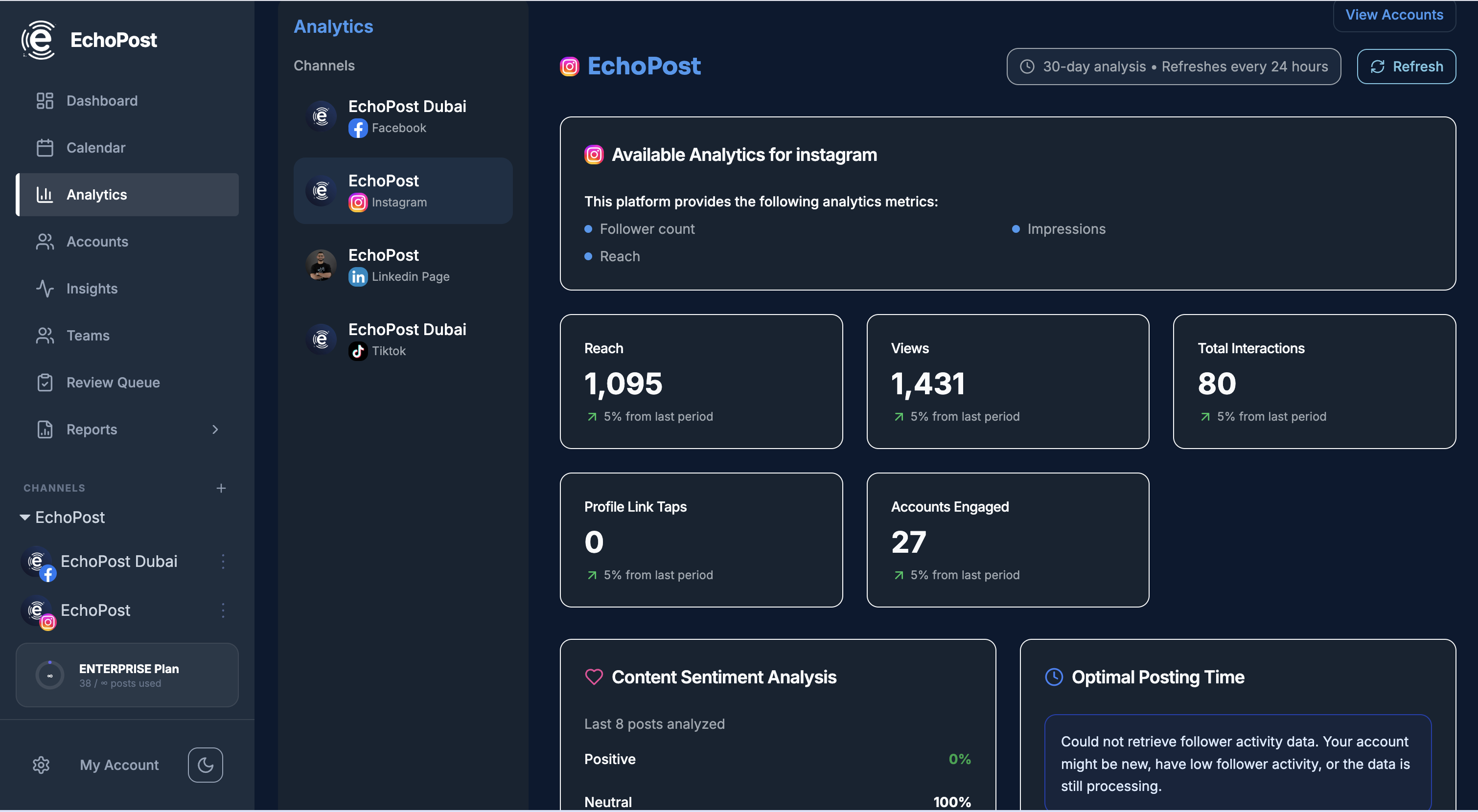Open the Accounts menu item
This screenshot has width=1478, height=812.
(x=127, y=242)
